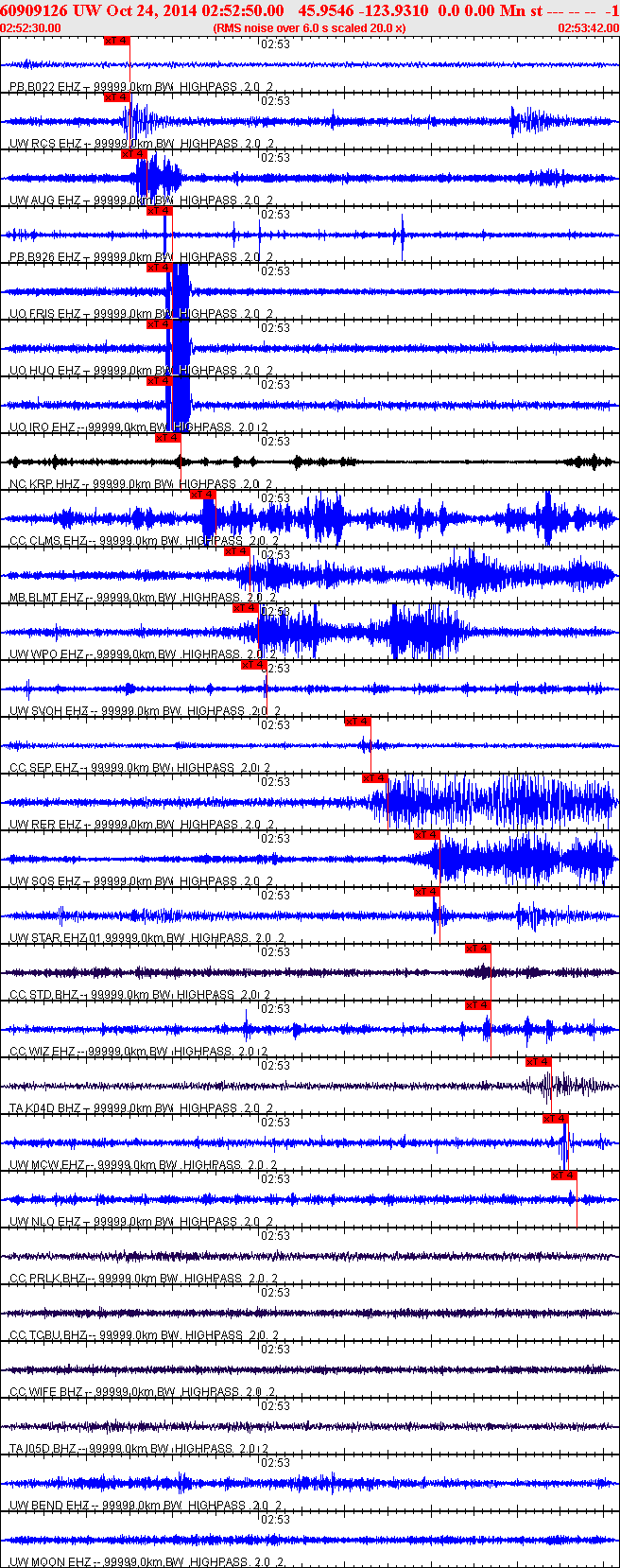620x1568 pixels.
Task: Click the start time 02:52:30.00 label
Action: 31,27
